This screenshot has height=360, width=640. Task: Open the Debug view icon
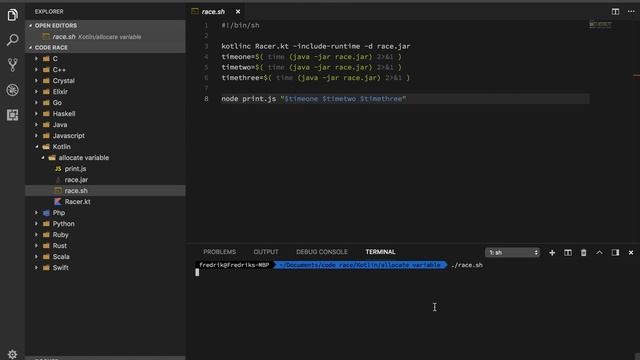12,90
